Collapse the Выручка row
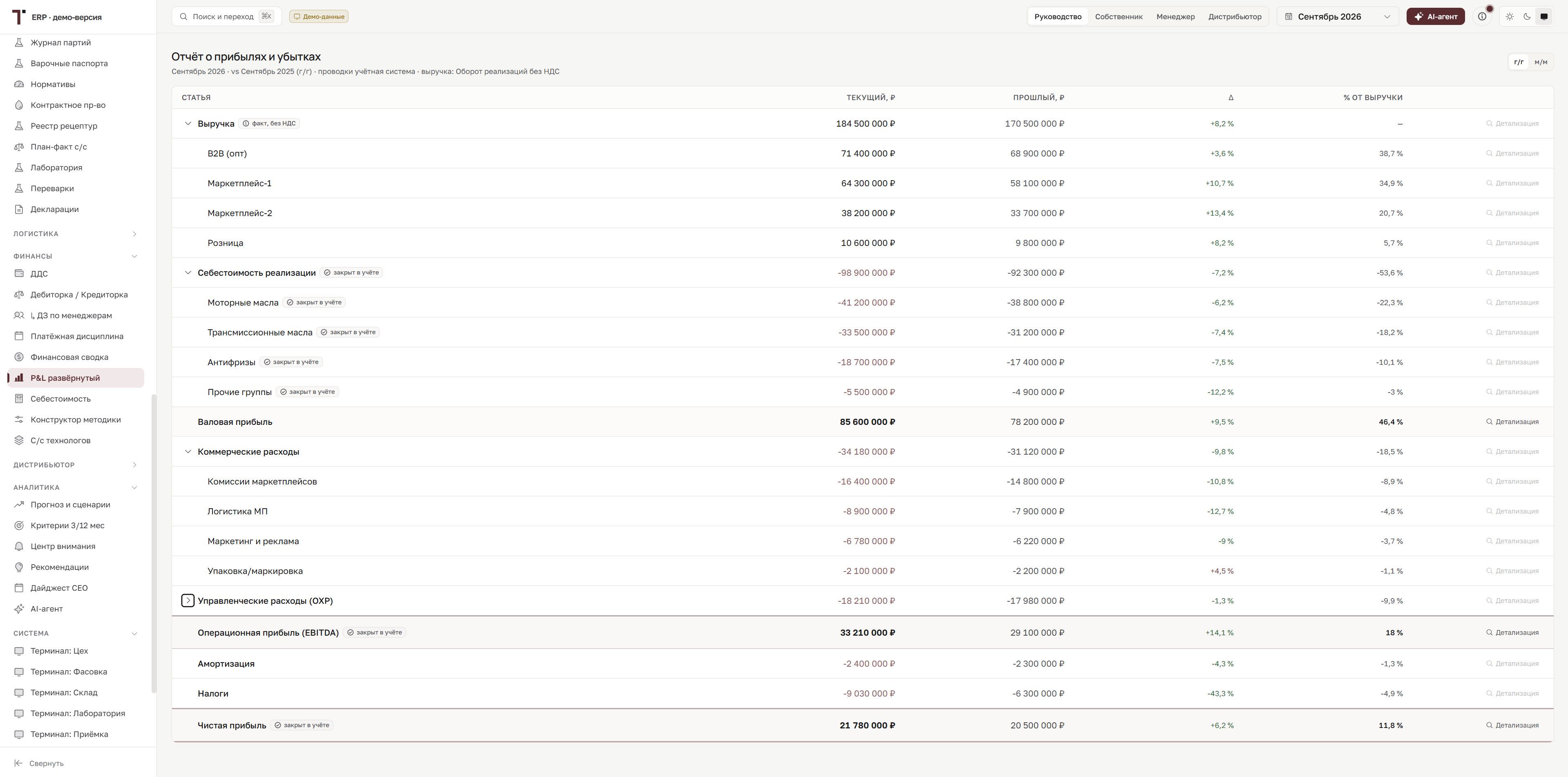 point(188,123)
